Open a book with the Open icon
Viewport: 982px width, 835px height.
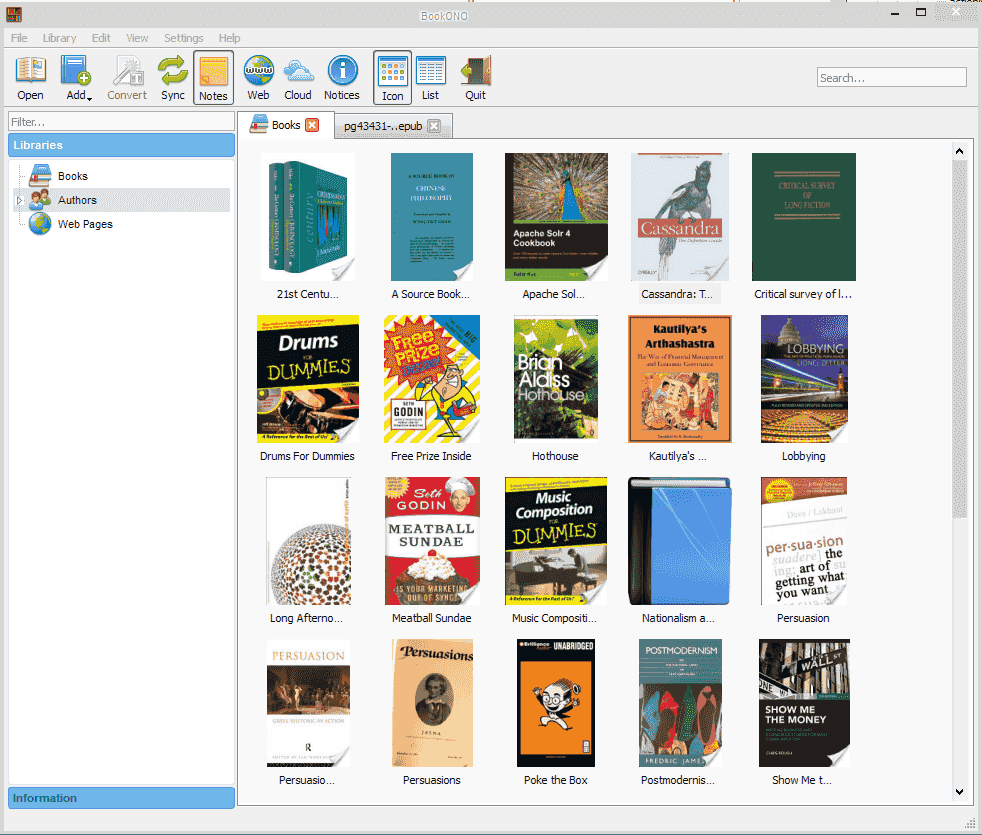(x=30, y=78)
